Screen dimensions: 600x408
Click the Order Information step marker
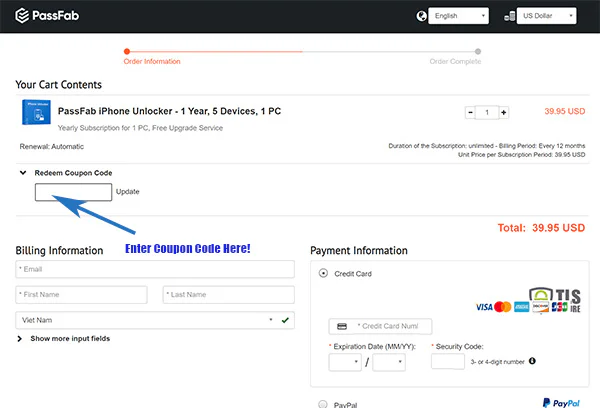tap(127, 51)
